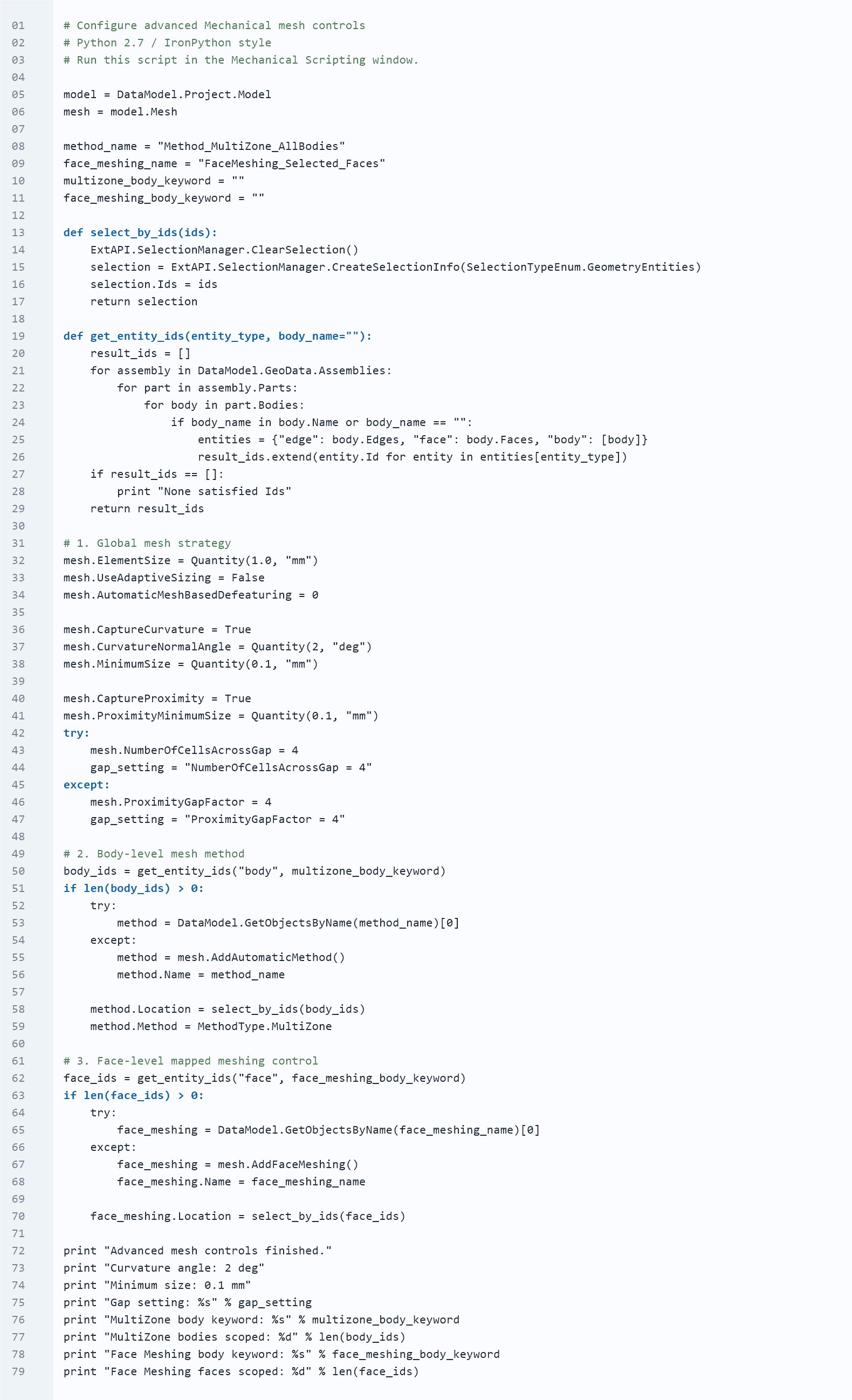Click the print "Curvature angle: 2 deg" line

[x=164, y=1268]
